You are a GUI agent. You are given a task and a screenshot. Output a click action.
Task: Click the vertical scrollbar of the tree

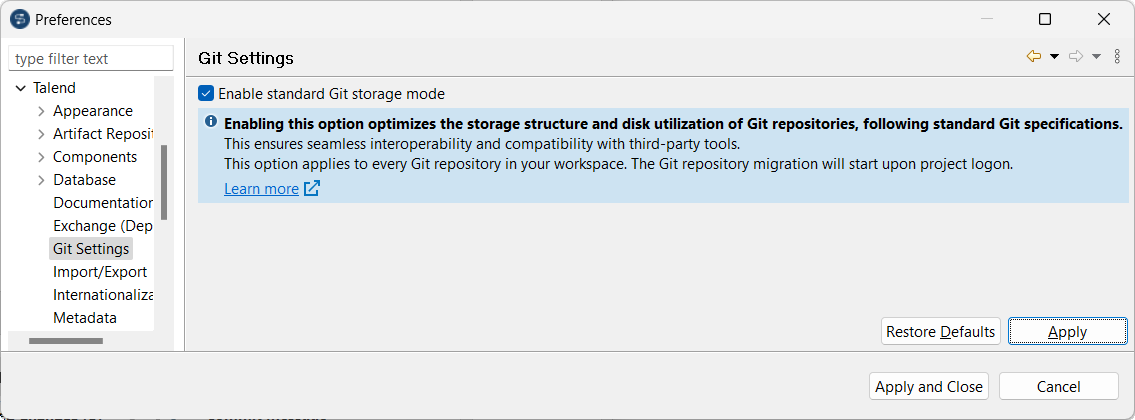(164, 182)
